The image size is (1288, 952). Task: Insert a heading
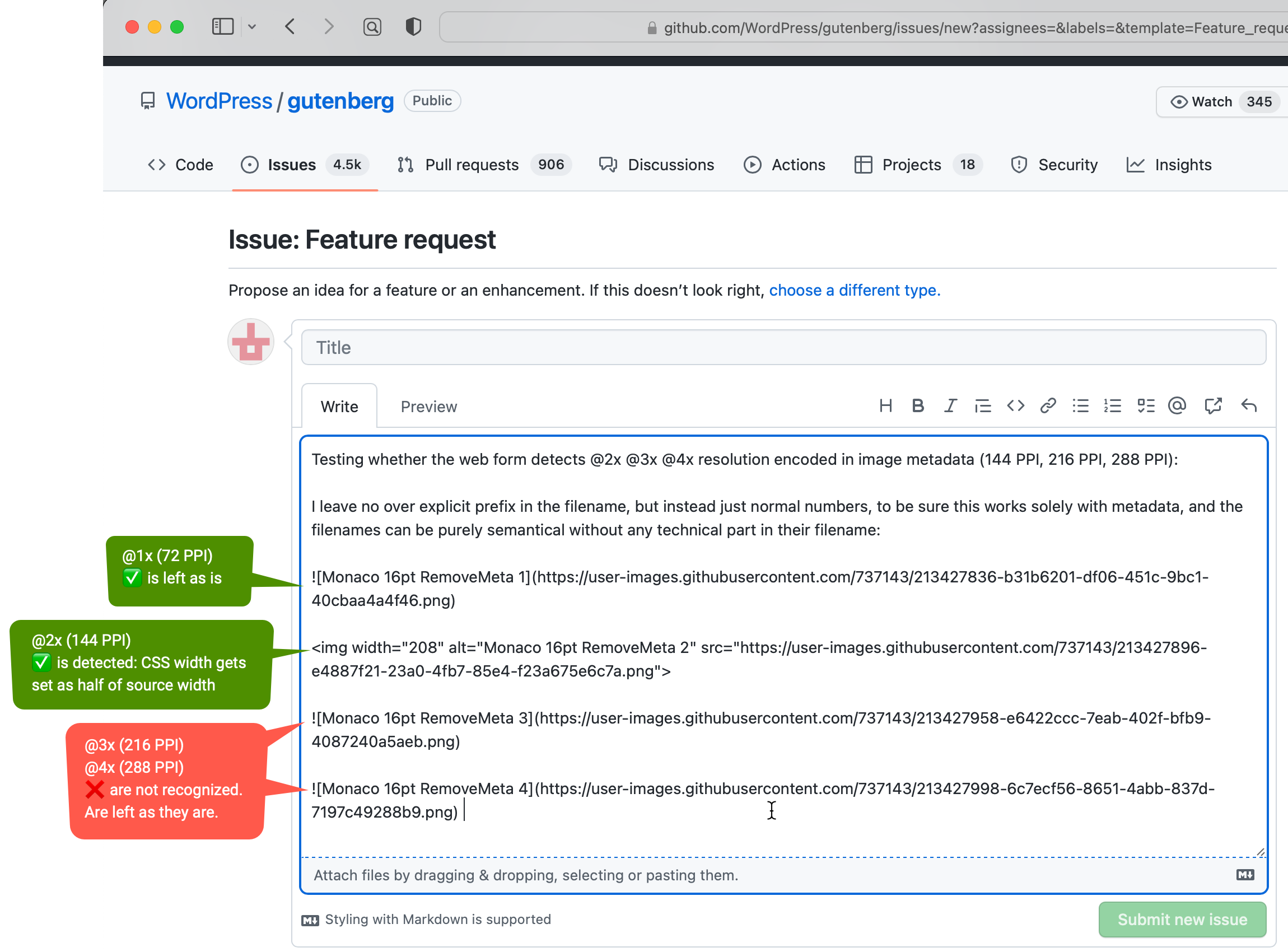point(886,405)
